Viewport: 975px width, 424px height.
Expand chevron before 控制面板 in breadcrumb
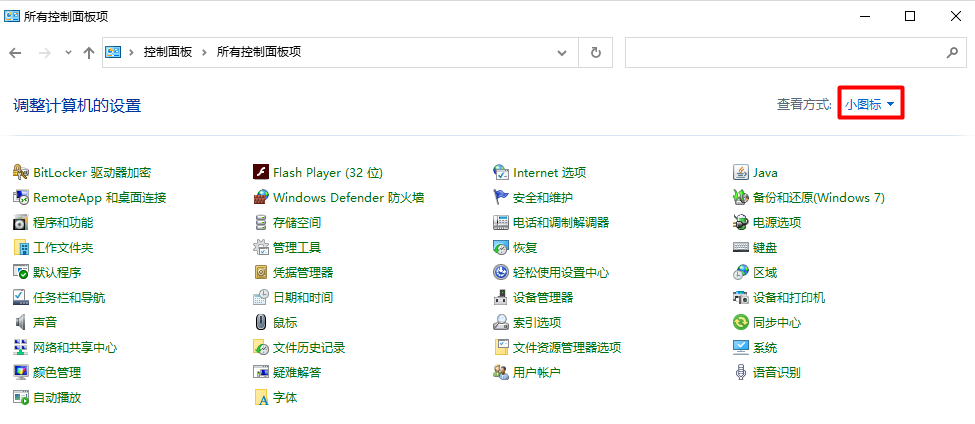pyautogui.click(x=131, y=52)
